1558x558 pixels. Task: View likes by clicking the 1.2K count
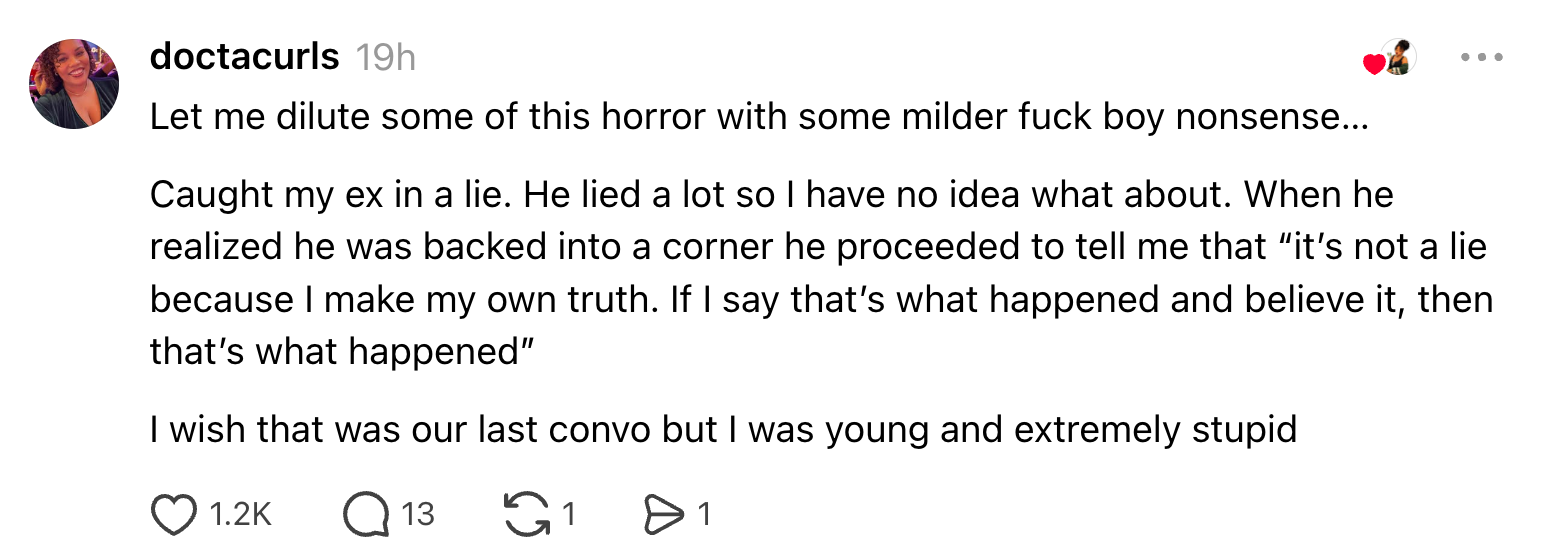pos(240,514)
